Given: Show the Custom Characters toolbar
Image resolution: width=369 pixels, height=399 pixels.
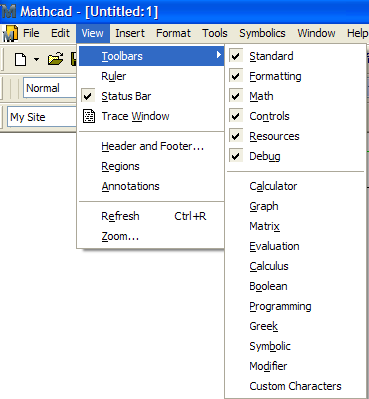Looking at the screenshot, I should tap(296, 386).
